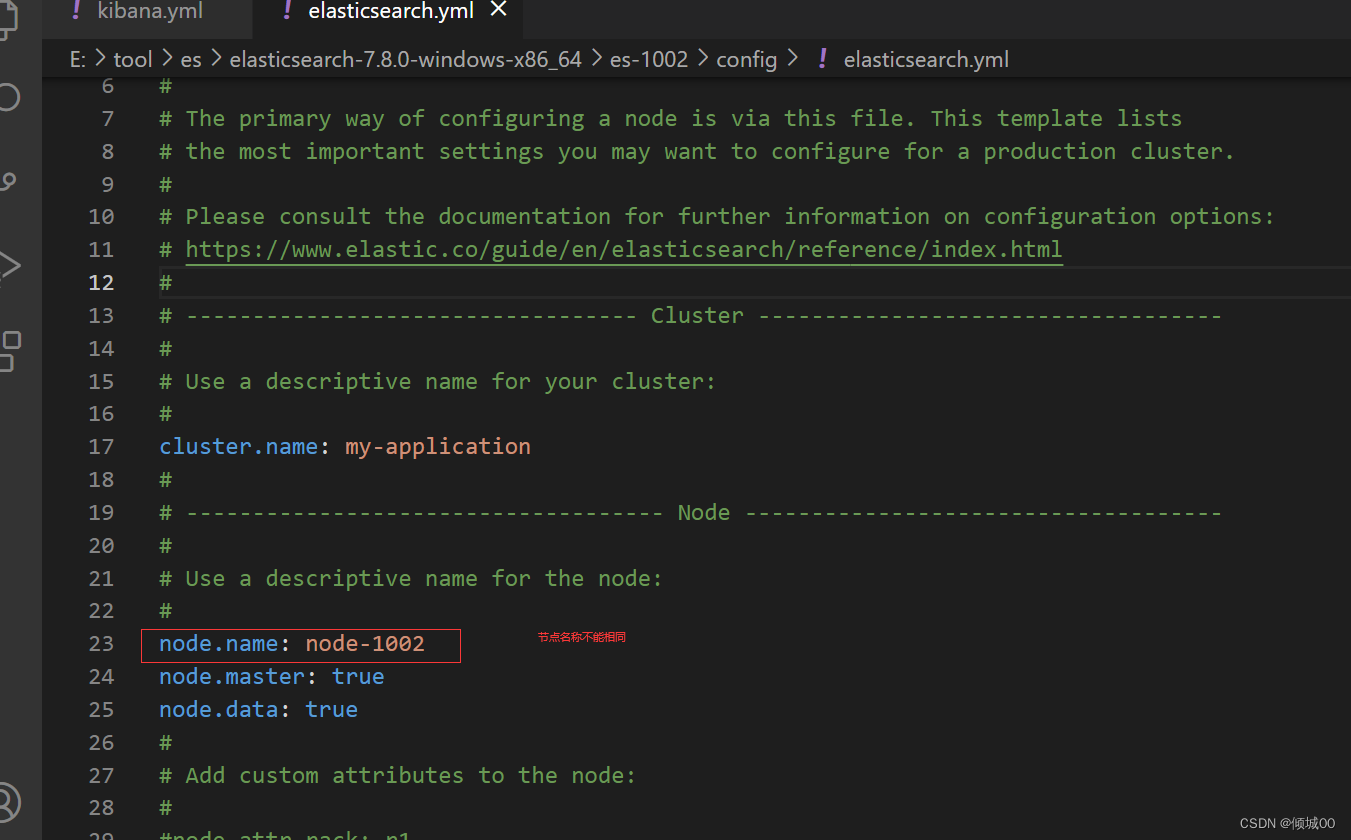Click the node.name key
The image size is (1351, 840).
pyautogui.click(x=219, y=643)
